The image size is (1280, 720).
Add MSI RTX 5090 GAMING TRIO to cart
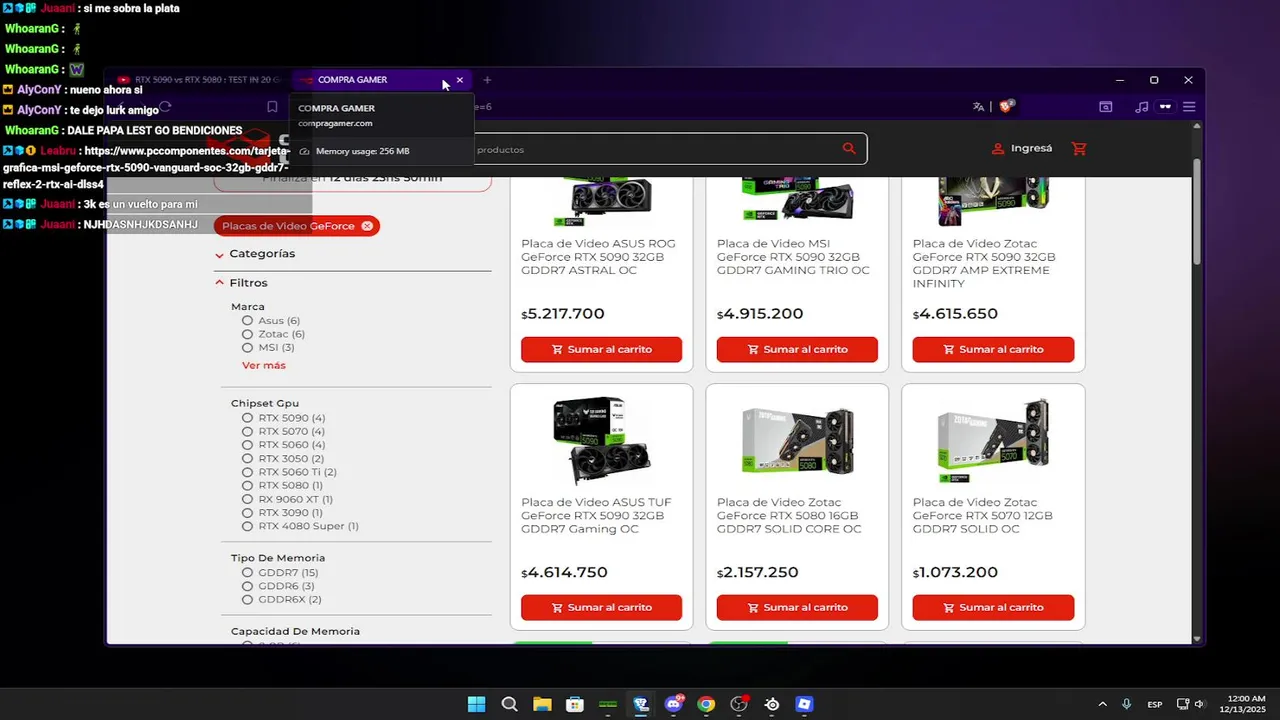[797, 349]
